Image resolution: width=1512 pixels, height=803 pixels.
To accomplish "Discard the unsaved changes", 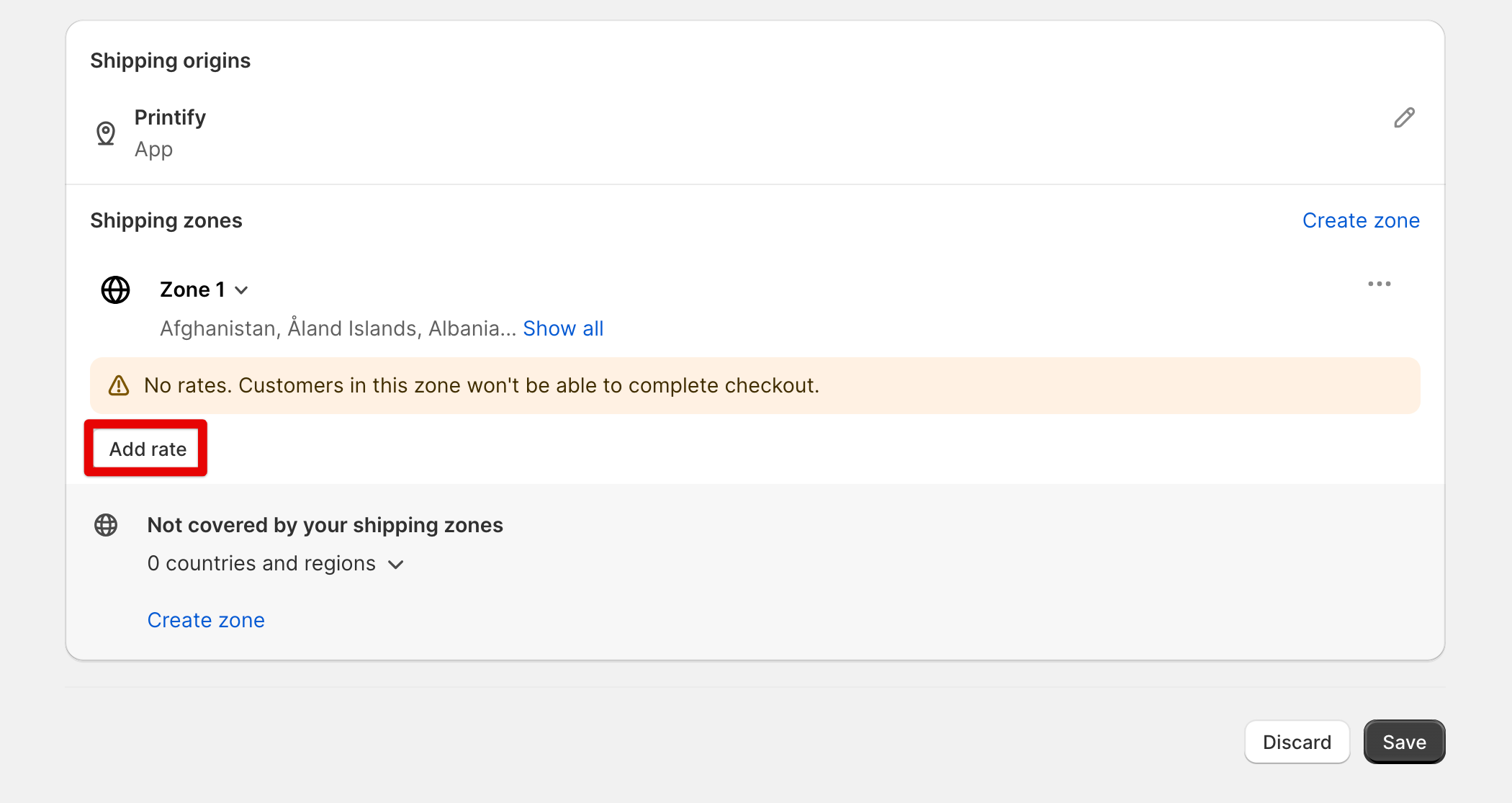I will point(1297,742).
